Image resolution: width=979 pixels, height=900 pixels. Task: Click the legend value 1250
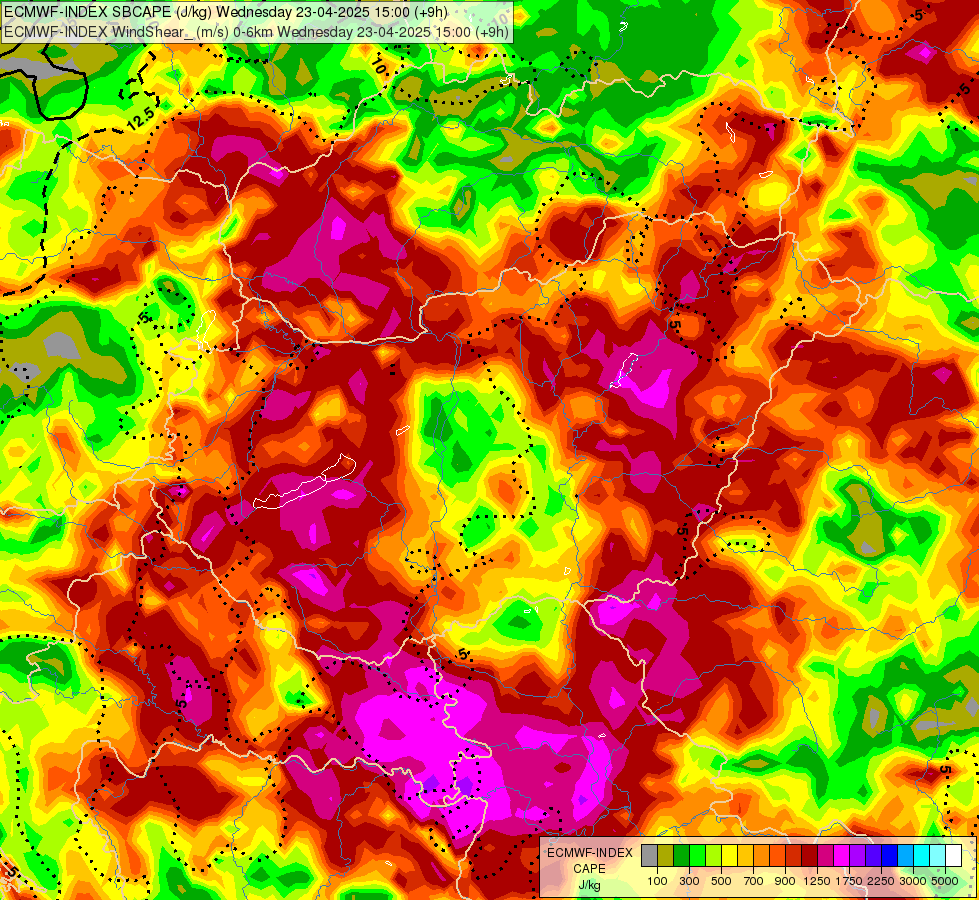(x=817, y=881)
